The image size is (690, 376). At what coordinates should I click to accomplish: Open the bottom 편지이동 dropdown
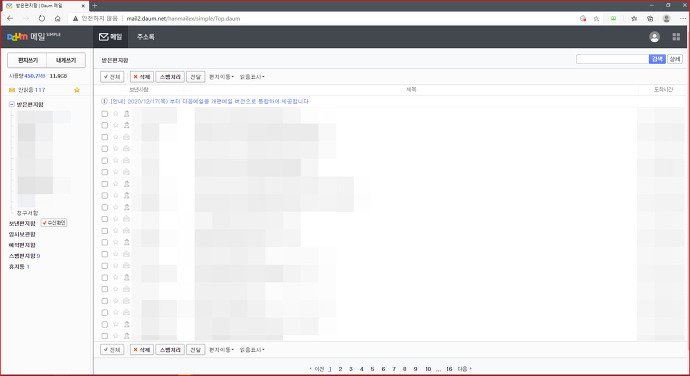click(221, 350)
